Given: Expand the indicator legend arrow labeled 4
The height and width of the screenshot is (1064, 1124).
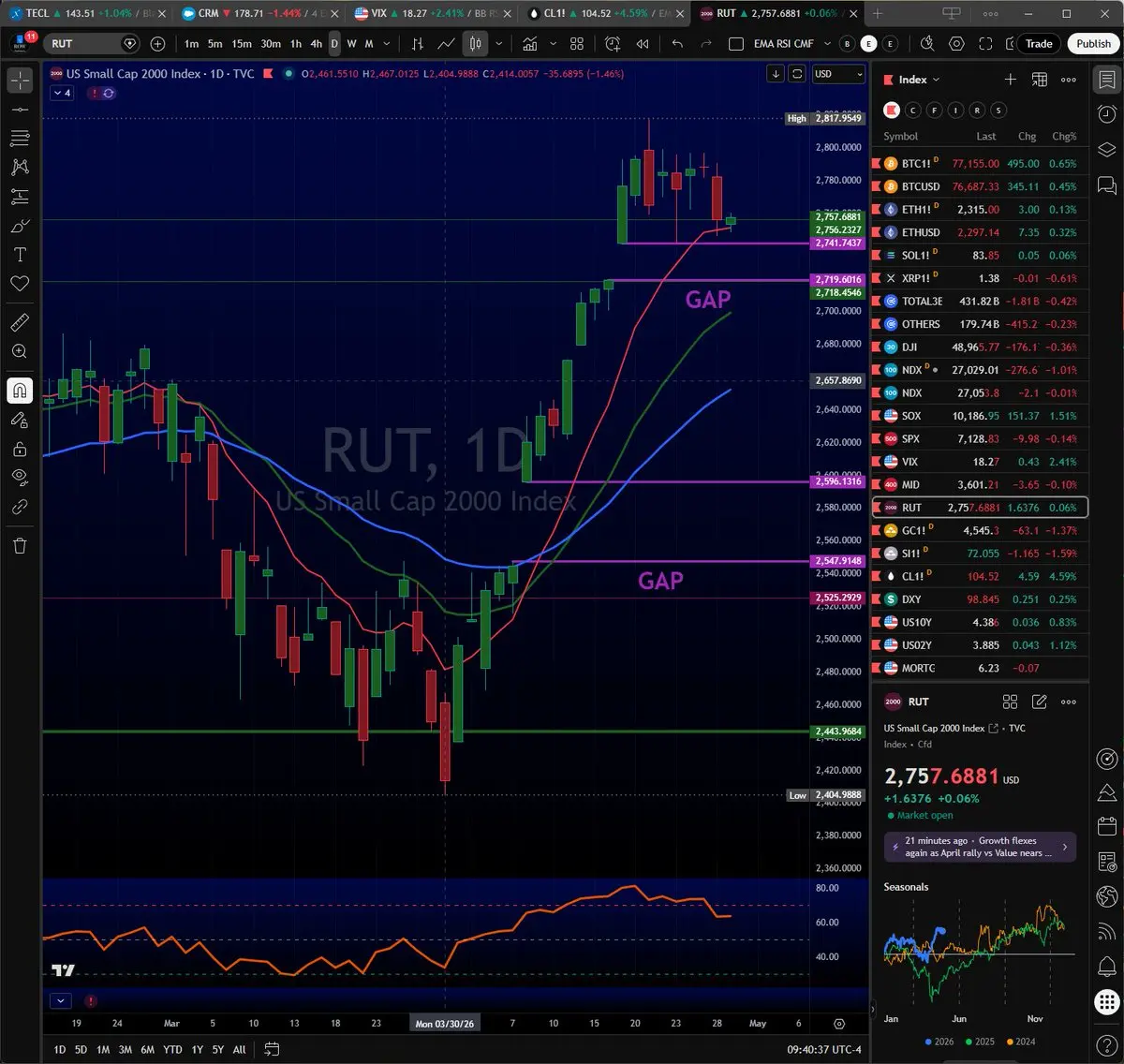Looking at the screenshot, I should [62, 93].
